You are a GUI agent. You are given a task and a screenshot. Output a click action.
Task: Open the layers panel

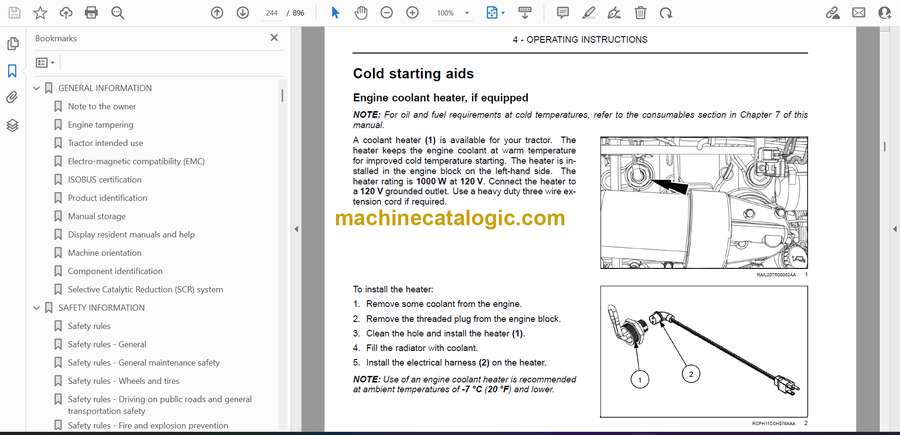(12, 126)
